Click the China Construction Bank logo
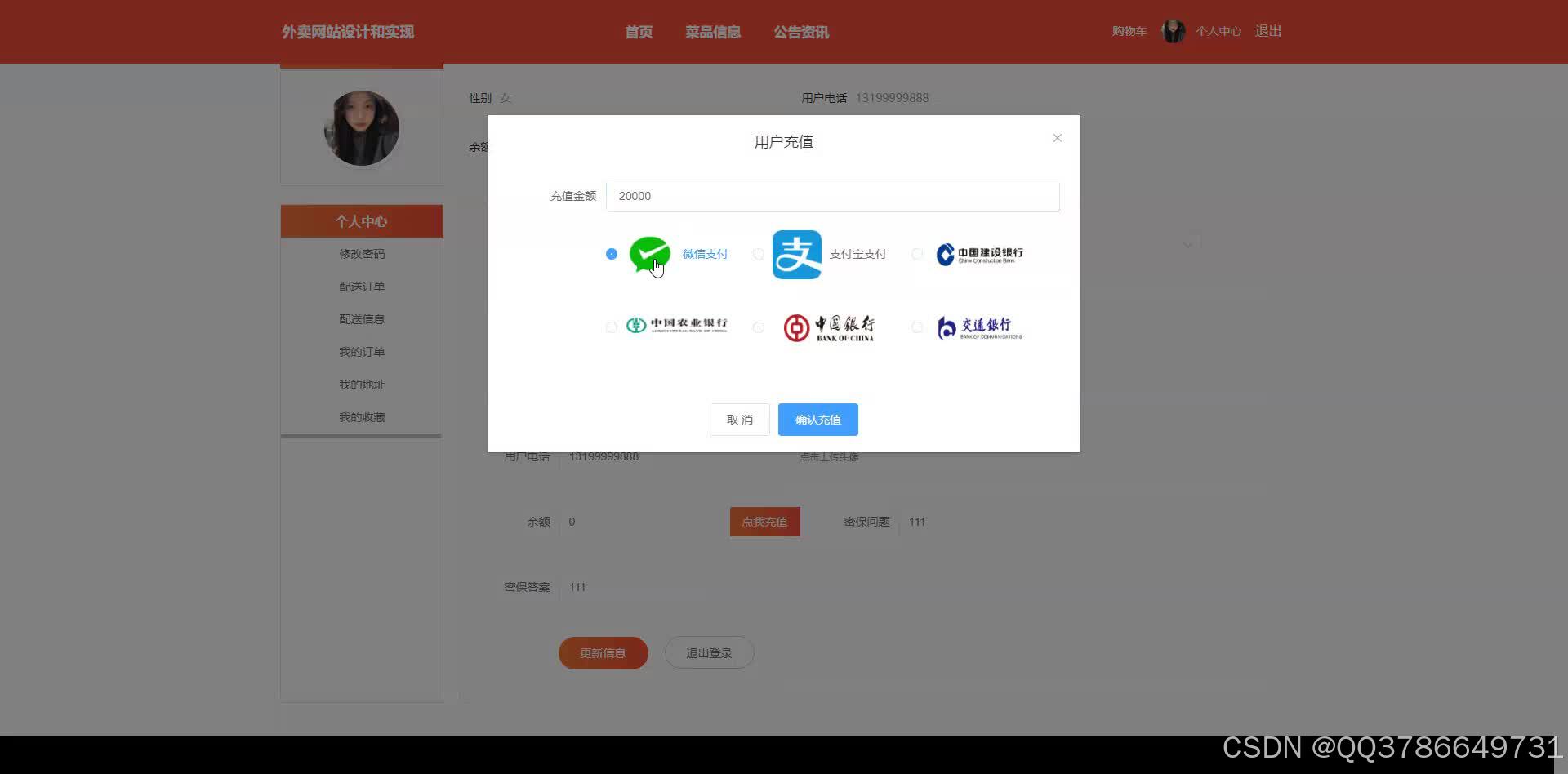 click(x=979, y=255)
